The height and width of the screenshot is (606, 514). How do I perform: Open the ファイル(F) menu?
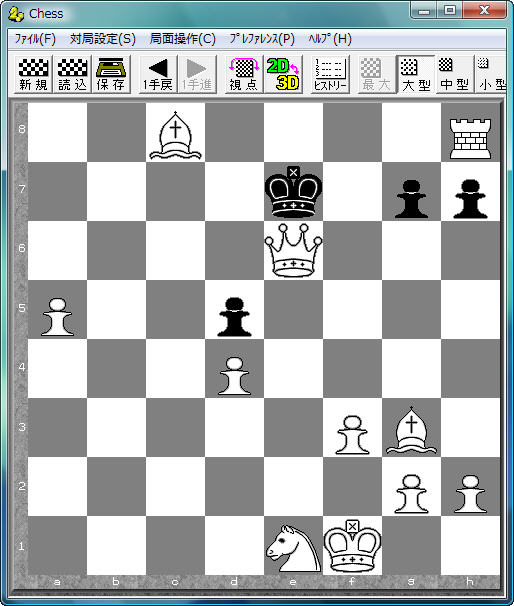[35, 39]
